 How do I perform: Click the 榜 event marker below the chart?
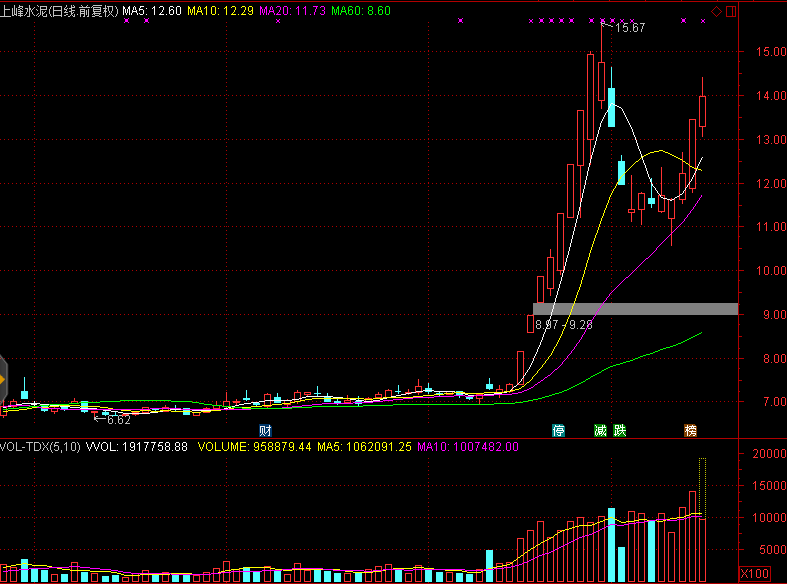click(690, 431)
